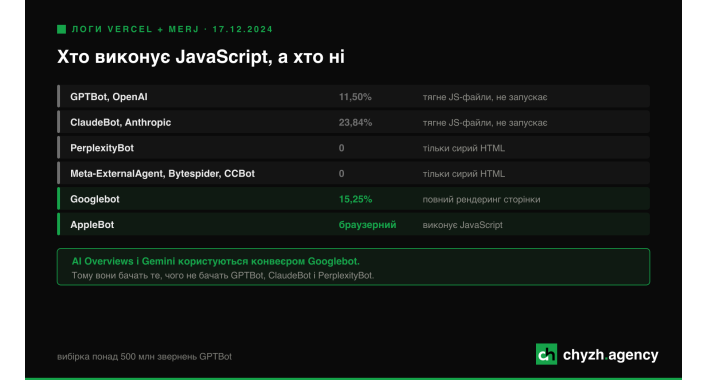Image resolution: width=708 pixels, height=380 pixels.
Task: Click the green 15,25% value
Action: tap(355, 199)
